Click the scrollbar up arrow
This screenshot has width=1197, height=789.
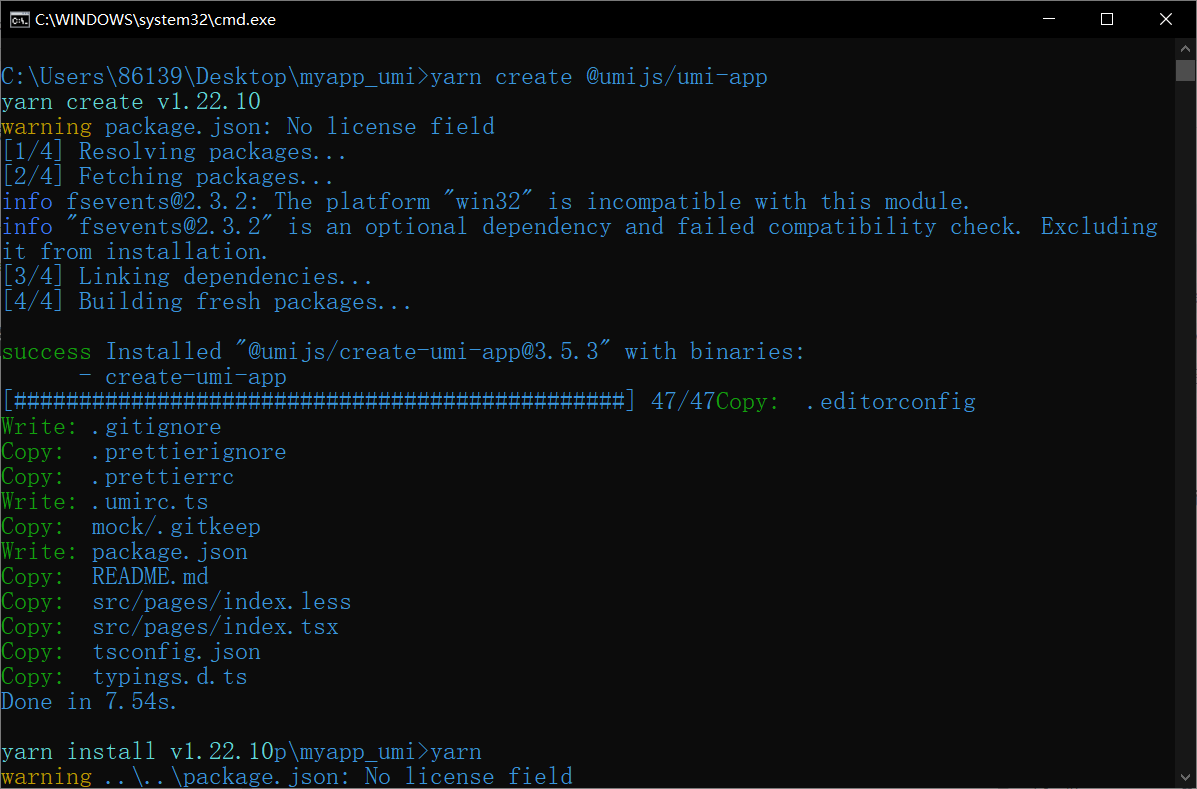(1184, 48)
